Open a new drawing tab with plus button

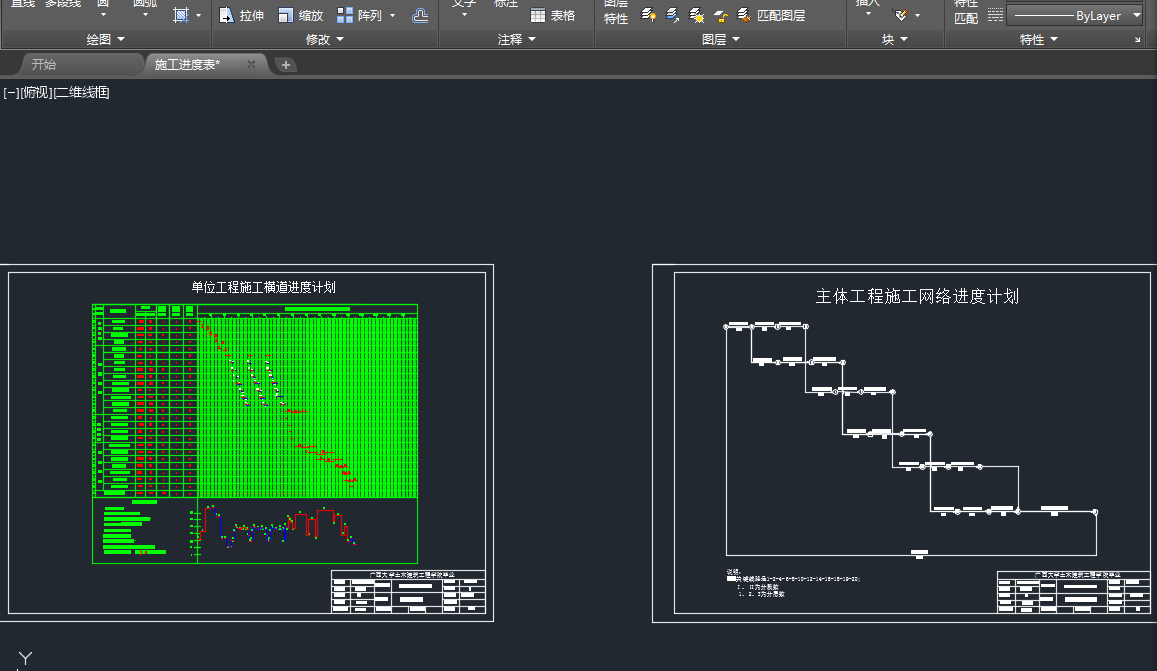[286, 65]
